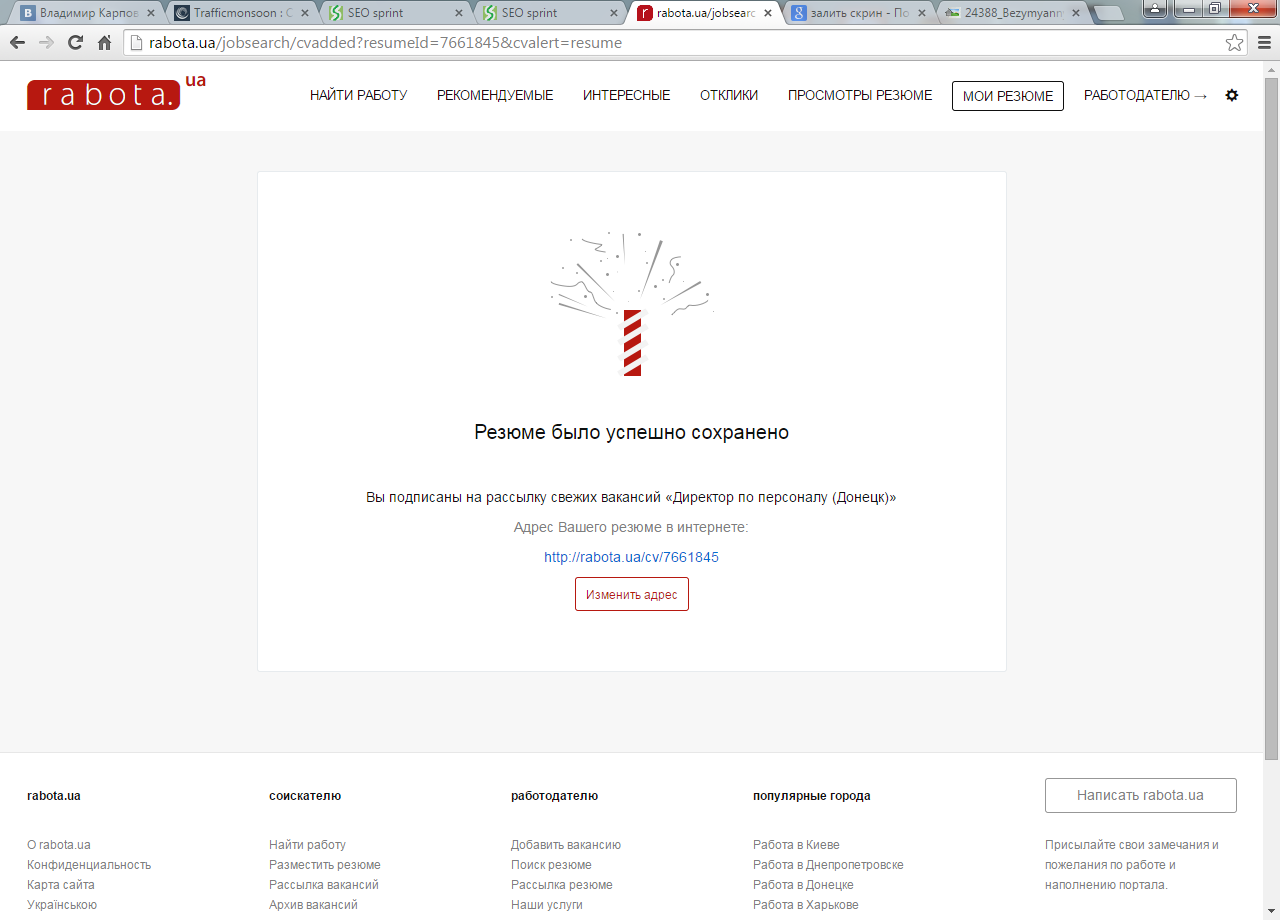Screen dimensions: 1280x920
Task: Open Карта сайта footer link
Action: pos(61,885)
